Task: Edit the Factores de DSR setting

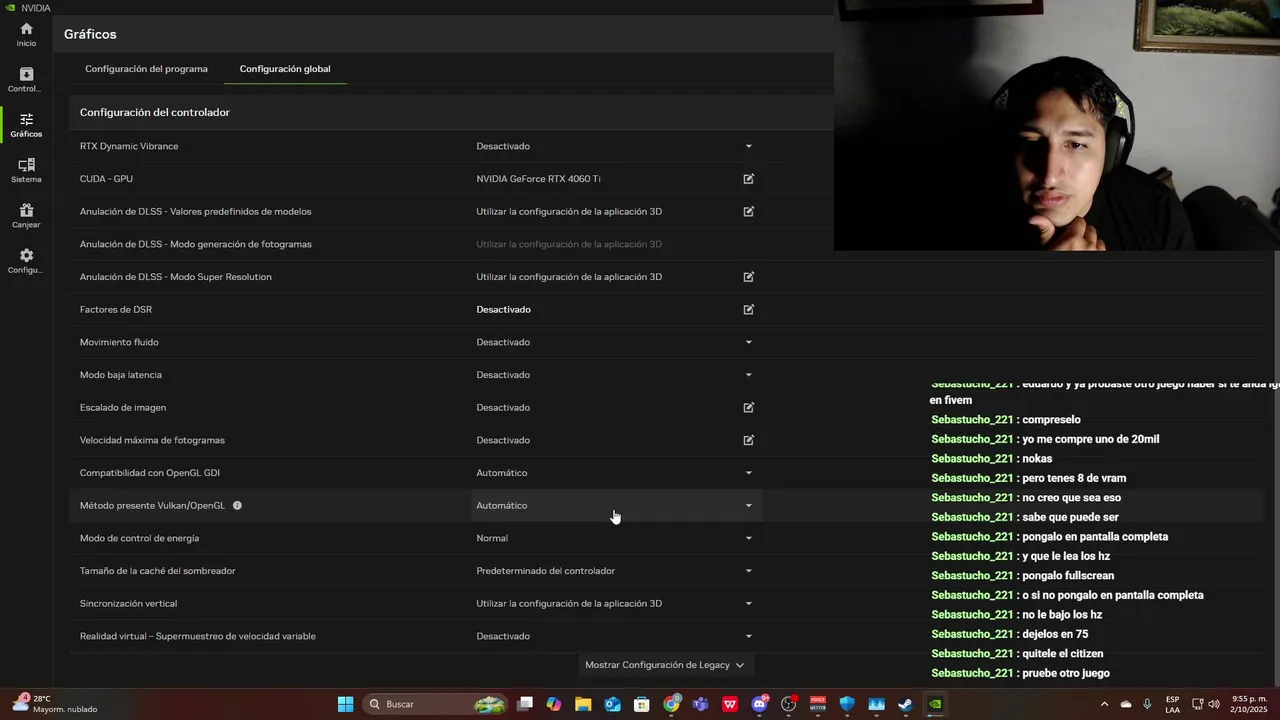Action: (x=748, y=310)
